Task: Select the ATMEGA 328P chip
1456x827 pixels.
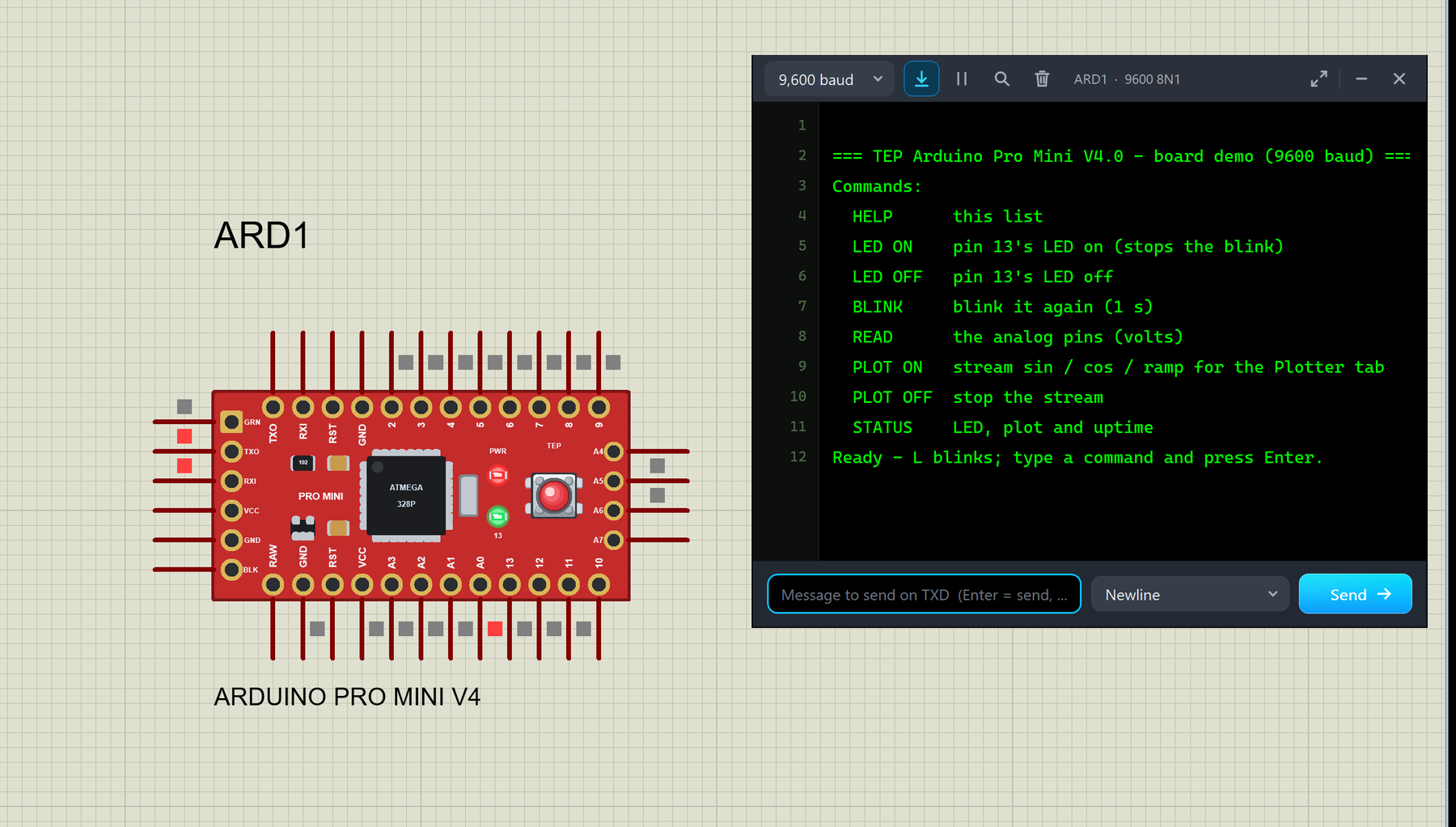Action: click(x=406, y=496)
